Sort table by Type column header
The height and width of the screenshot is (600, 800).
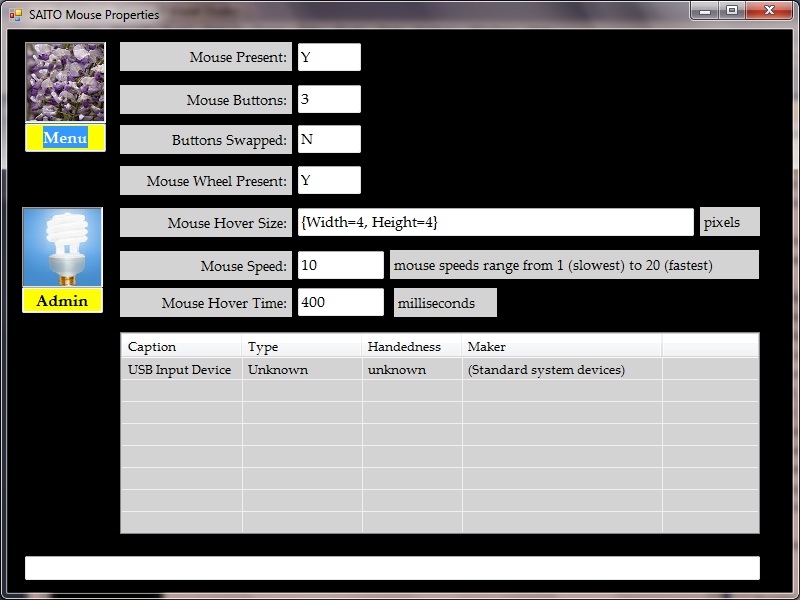click(301, 346)
